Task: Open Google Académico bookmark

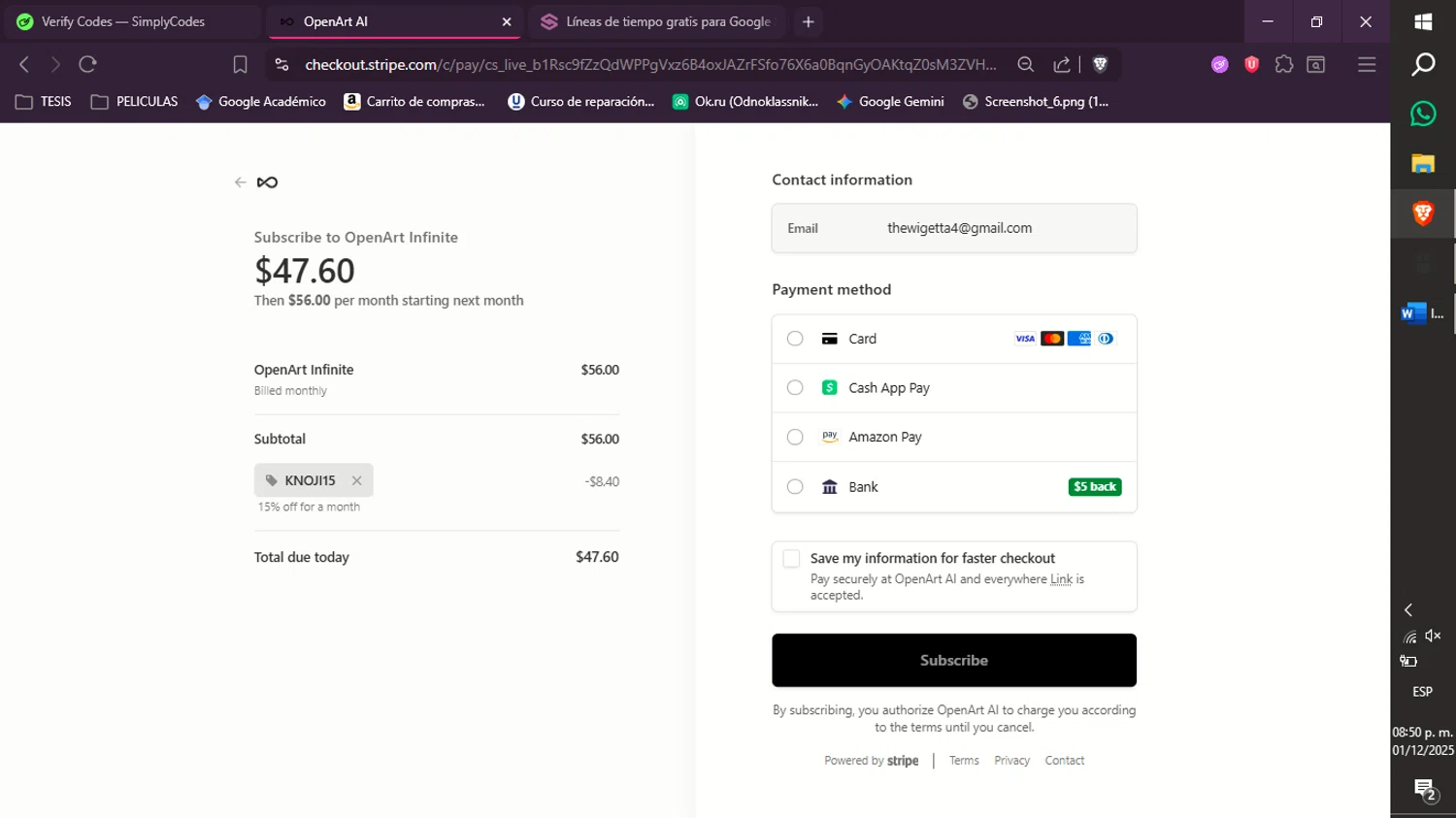Action: point(260,101)
